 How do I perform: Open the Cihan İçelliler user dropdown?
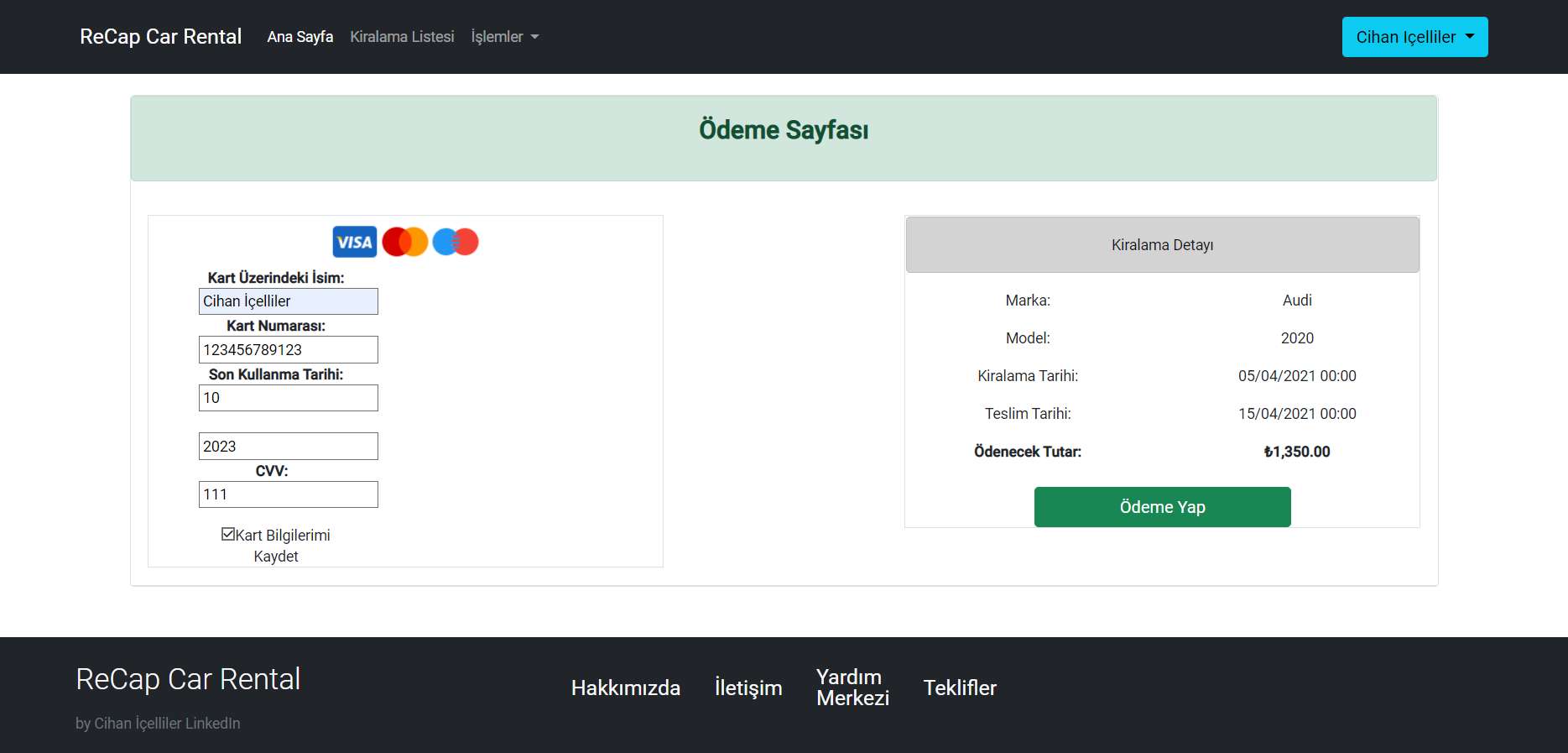click(x=1414, y=37)
